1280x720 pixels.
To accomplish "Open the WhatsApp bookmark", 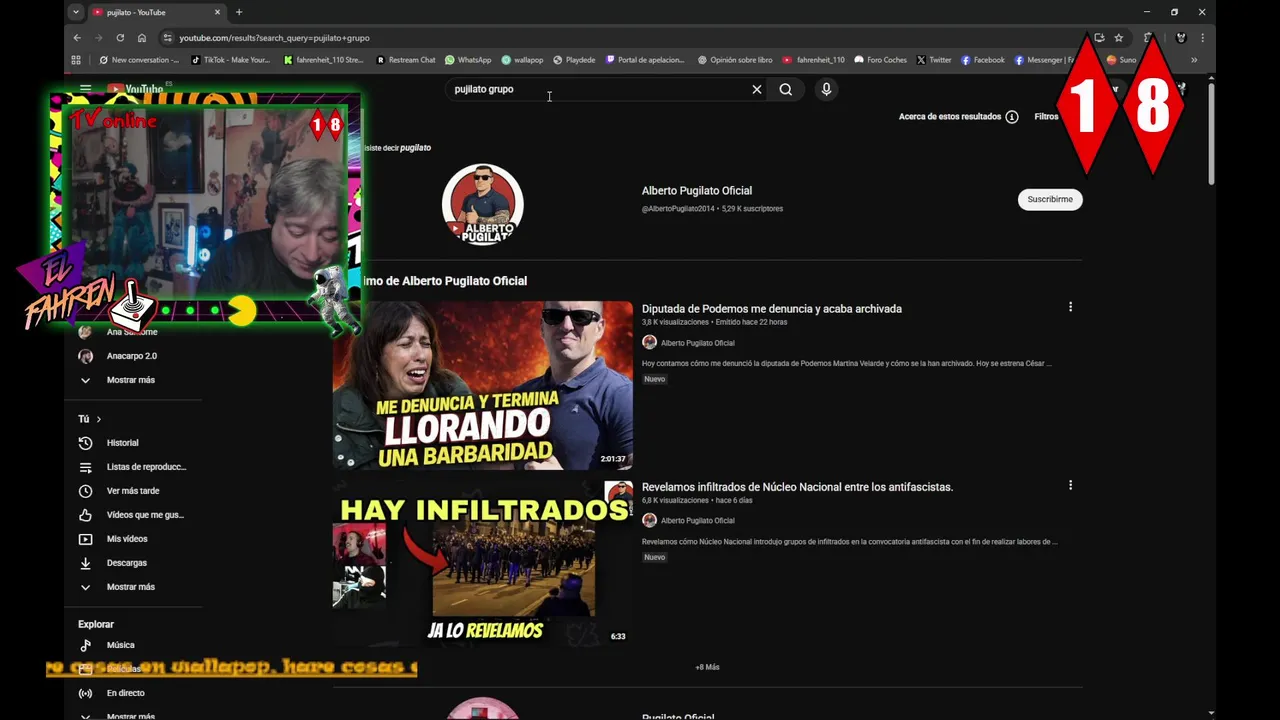I will point(468,60).
